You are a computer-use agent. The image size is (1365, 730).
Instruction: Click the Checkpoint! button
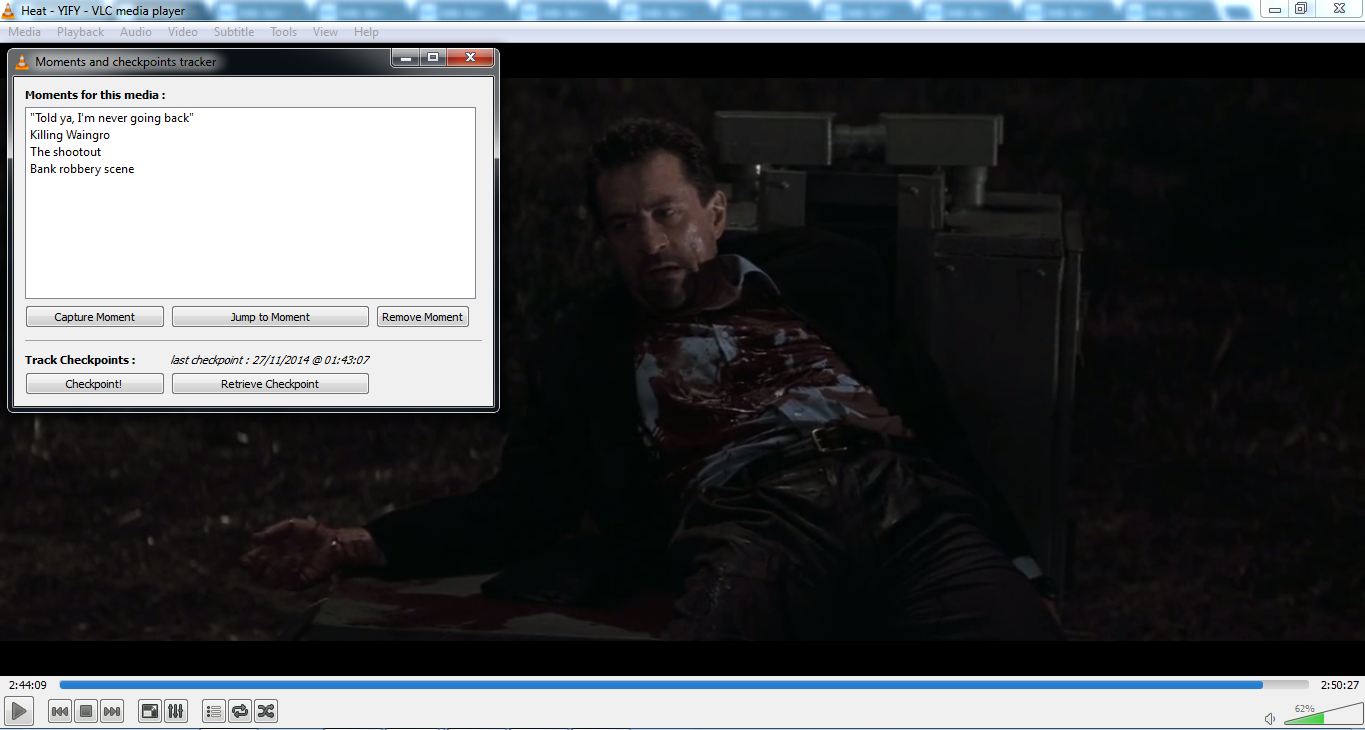[x=95, y=384]
